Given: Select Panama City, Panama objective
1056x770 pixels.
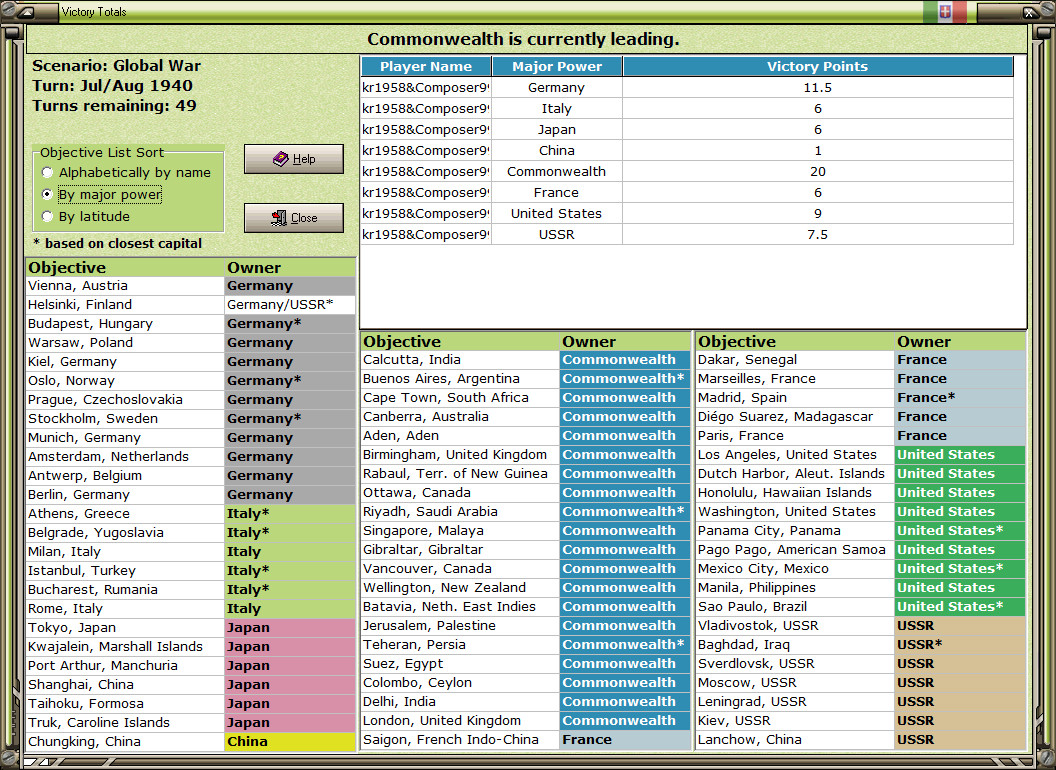Looking at the screenshot, I should tap(795, 530).
